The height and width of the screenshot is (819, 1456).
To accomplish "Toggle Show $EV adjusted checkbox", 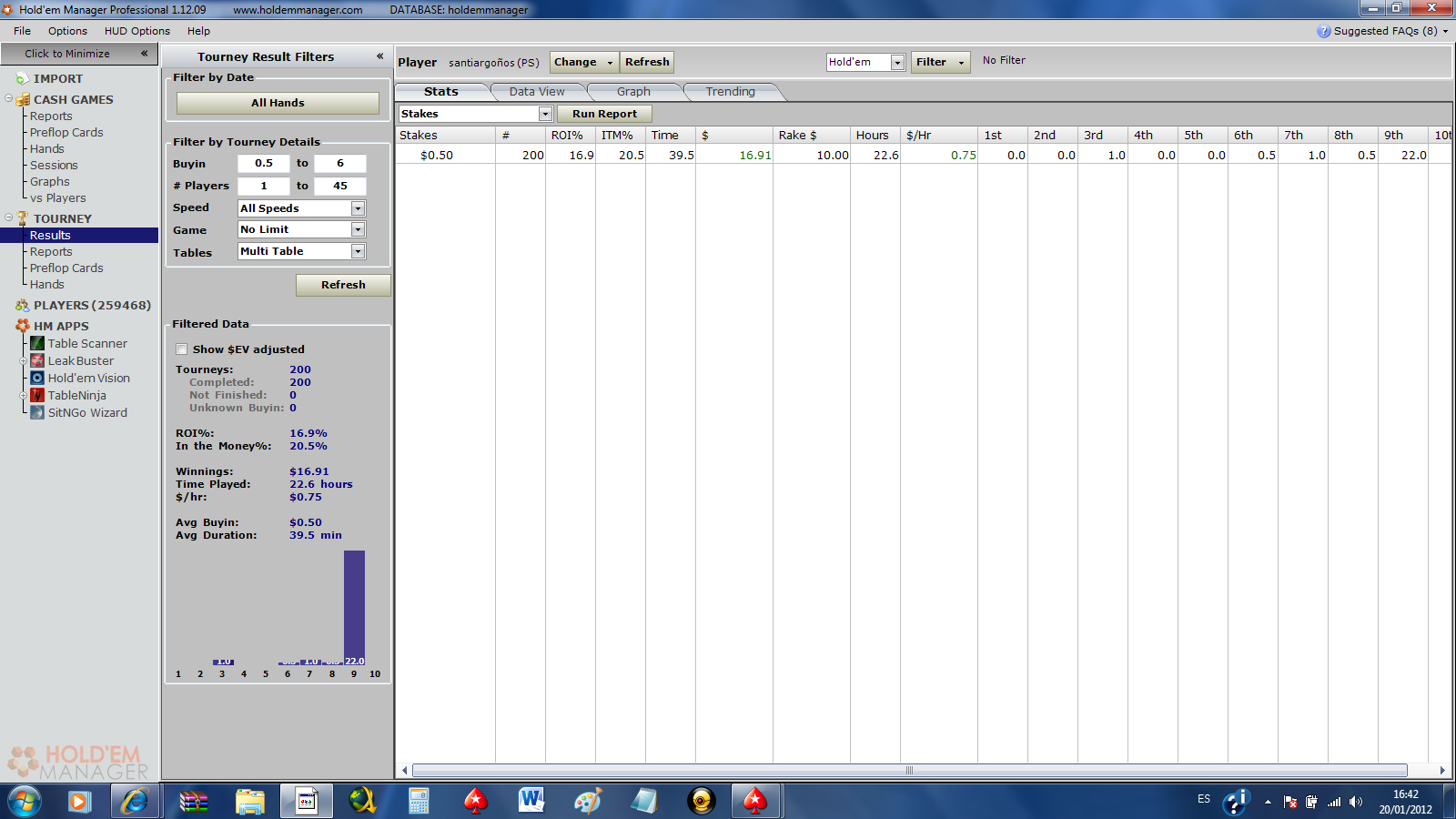I will point(181,349).
